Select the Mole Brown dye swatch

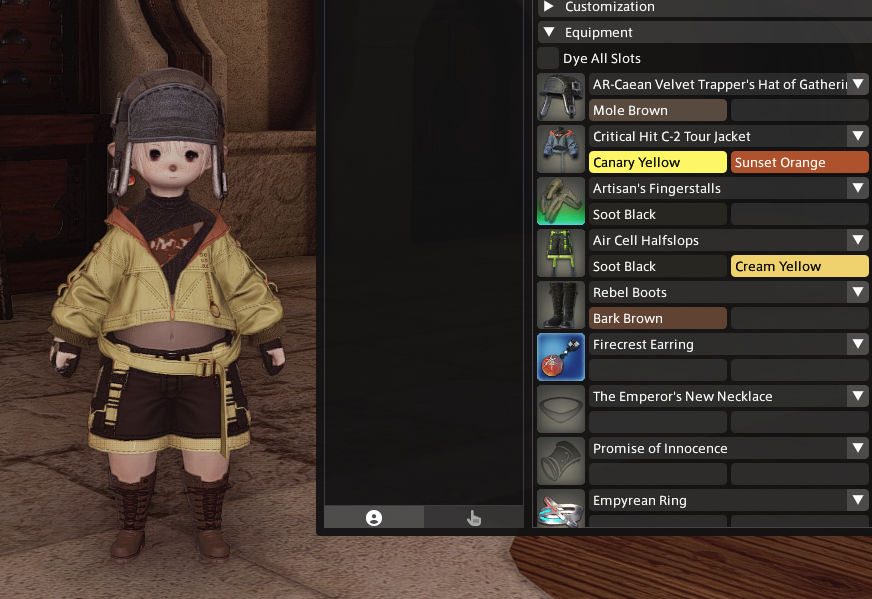coord(658,110)
